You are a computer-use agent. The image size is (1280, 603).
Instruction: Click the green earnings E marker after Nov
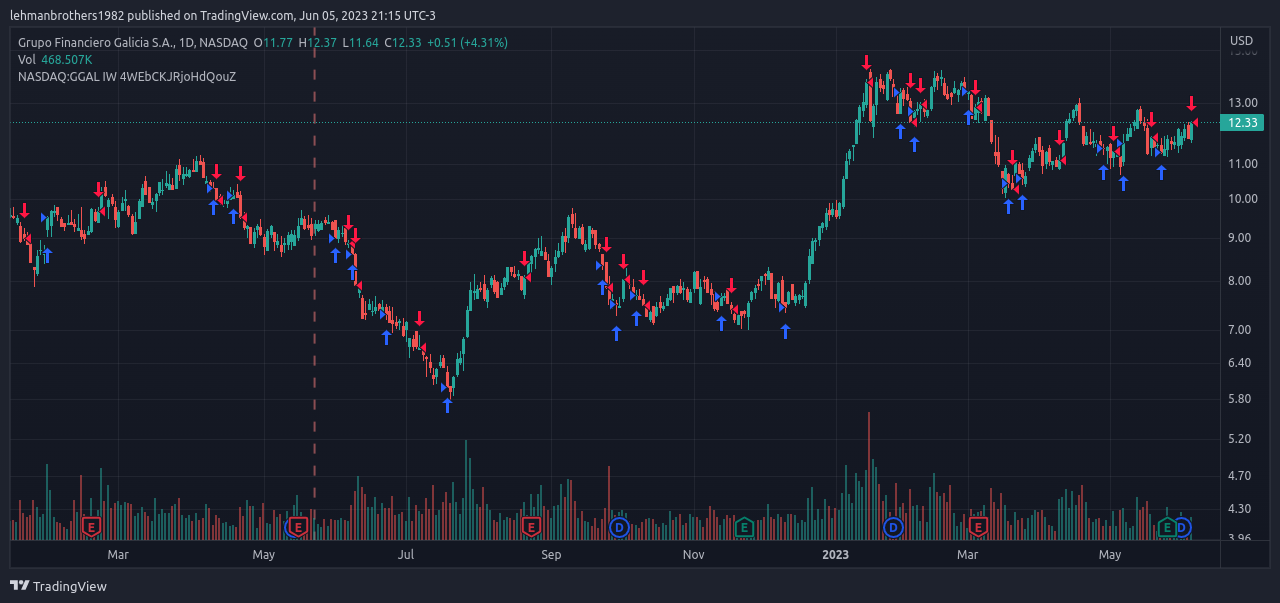[x=743, y=526]
